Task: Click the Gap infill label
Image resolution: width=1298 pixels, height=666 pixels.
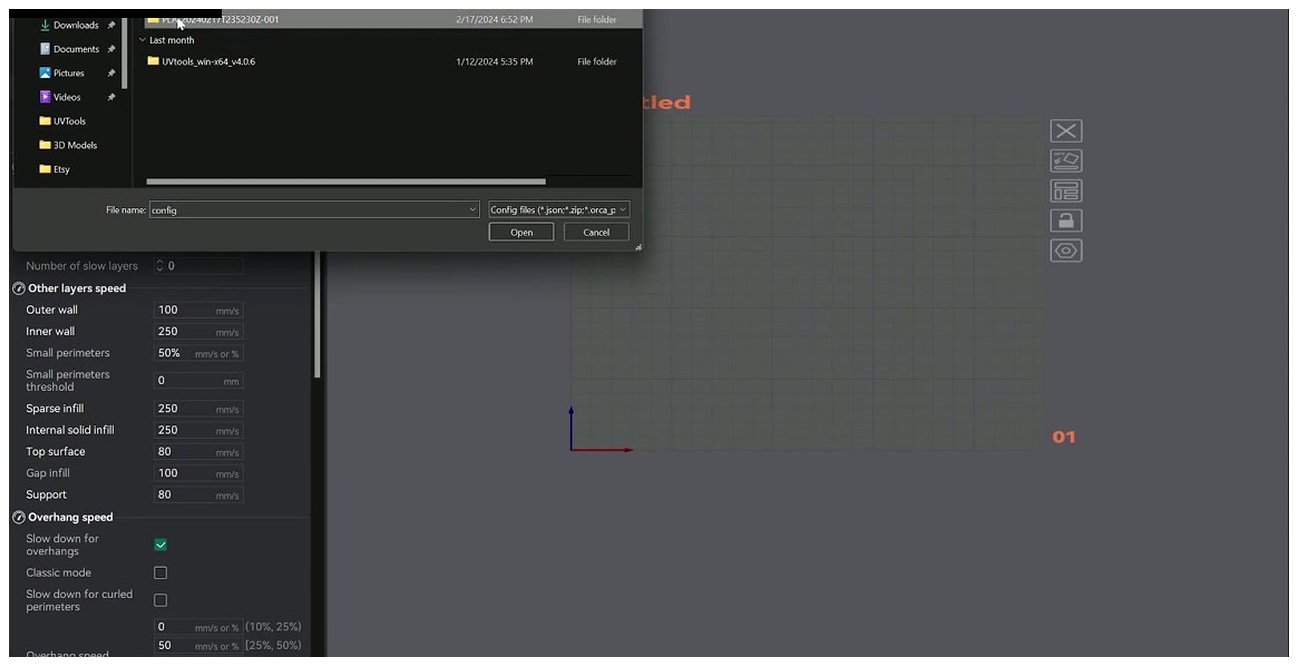Action: [48, 473]
